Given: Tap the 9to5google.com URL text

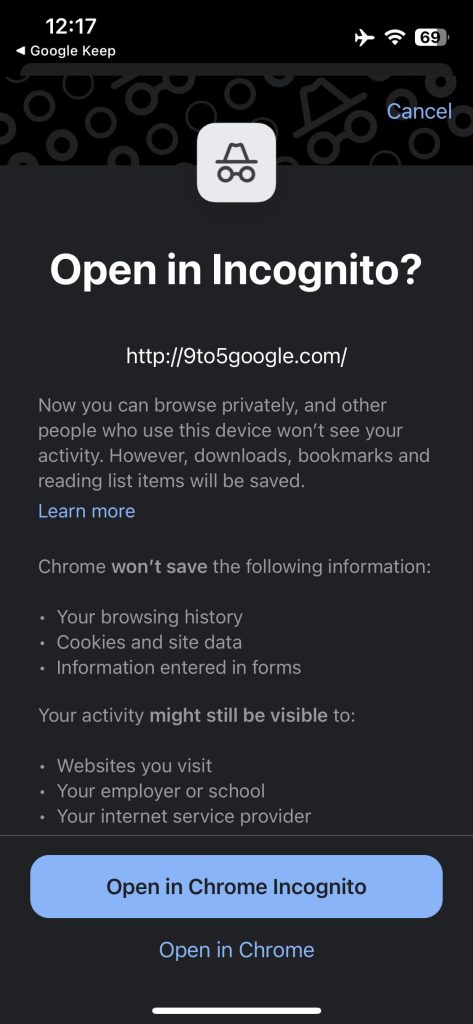Looking at the screenshot, I should click(x=236, y=356).
